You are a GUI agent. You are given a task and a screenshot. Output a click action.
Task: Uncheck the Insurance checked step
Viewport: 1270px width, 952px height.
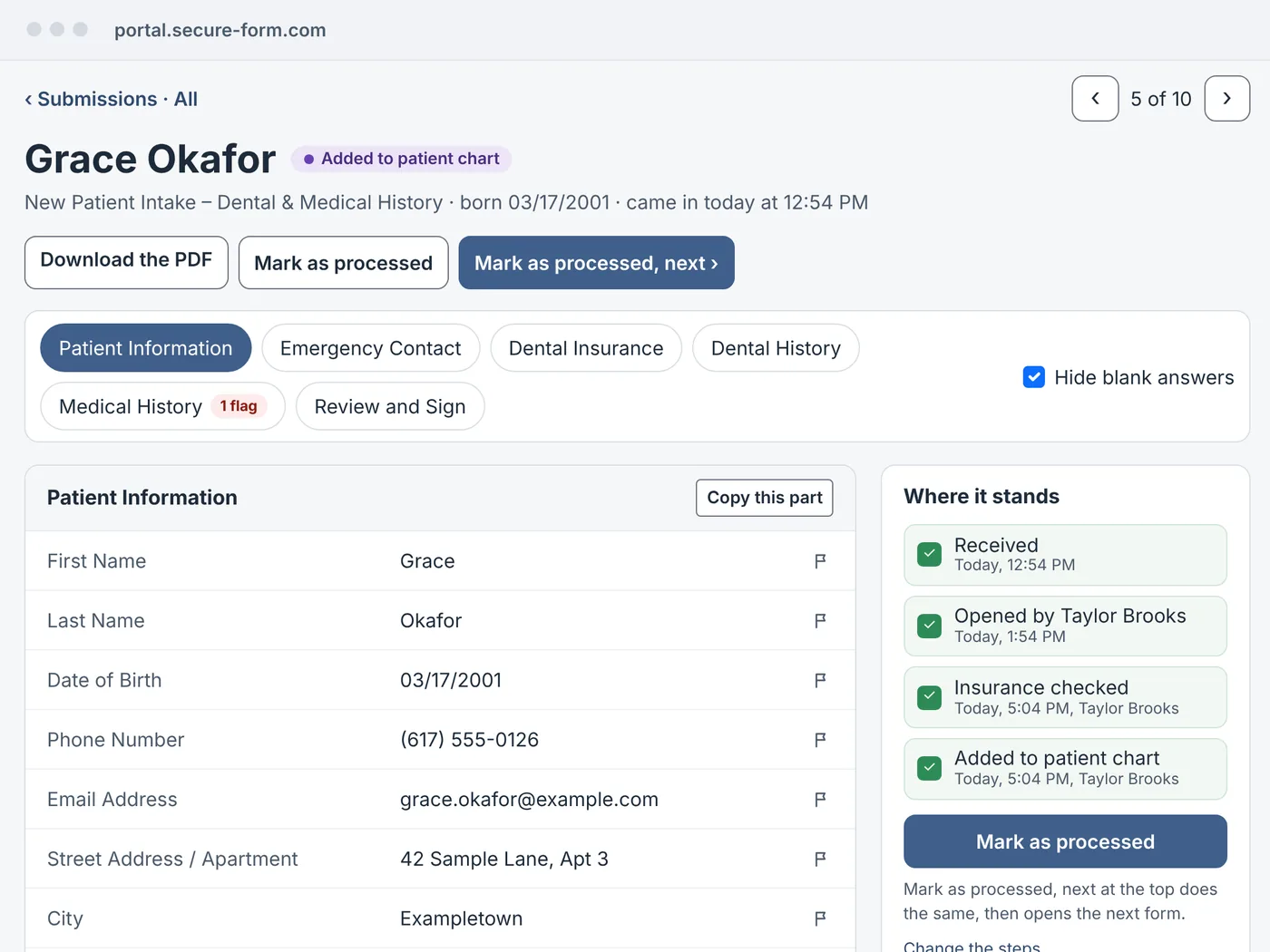tap(930, 697)
